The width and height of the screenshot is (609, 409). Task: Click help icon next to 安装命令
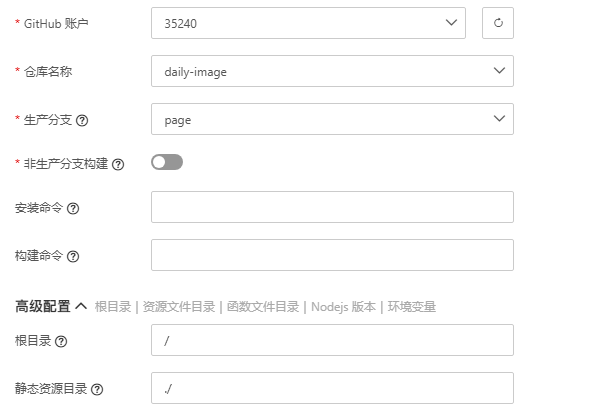tap(73, 209)
